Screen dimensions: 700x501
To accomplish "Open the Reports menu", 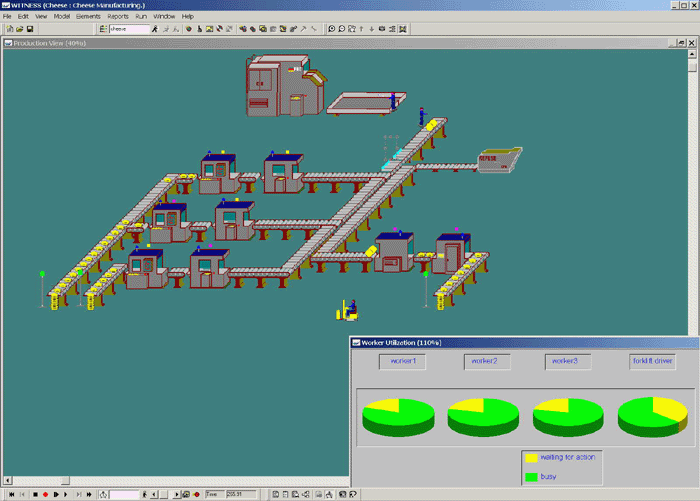I will [118, 17].
